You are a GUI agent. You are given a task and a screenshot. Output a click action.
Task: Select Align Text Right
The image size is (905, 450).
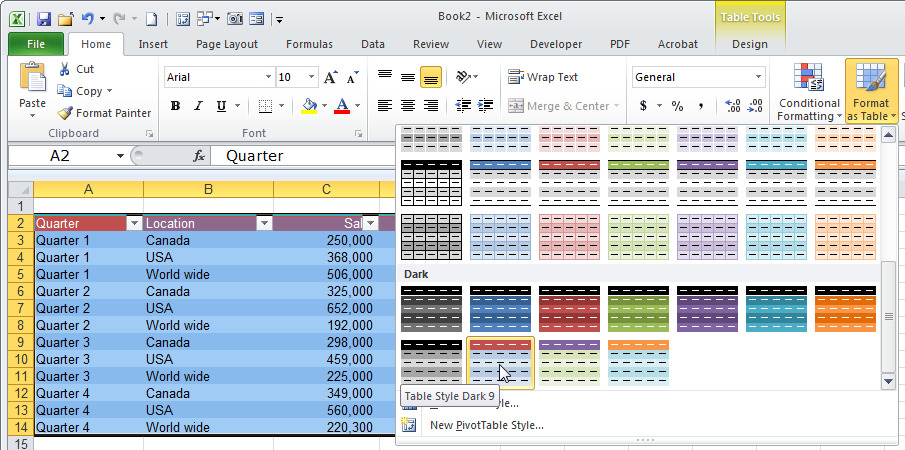click(x=431, y=106)
